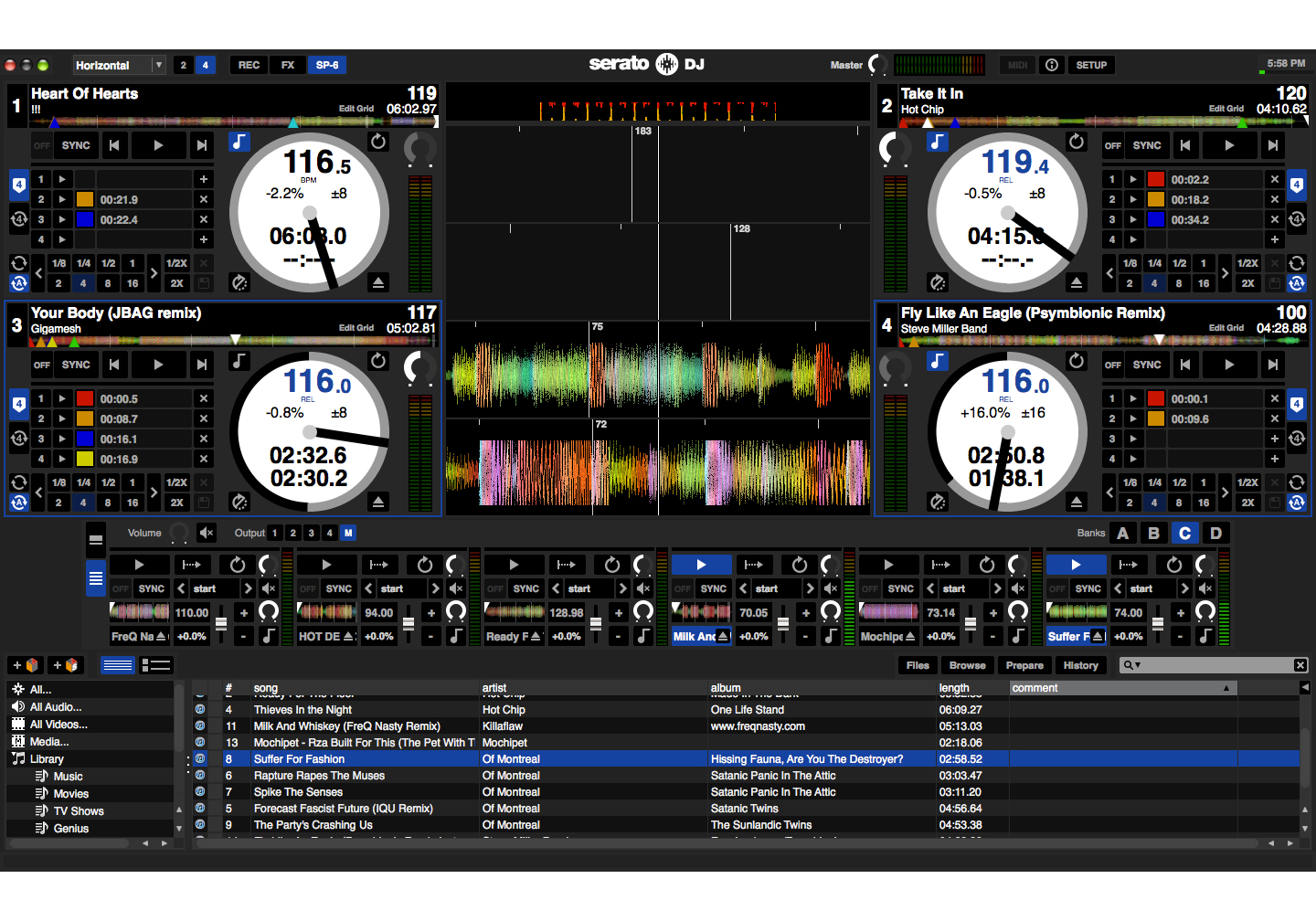Play sample slot FreQ Na
Screen dimensions: 1316x921
pyautogui.click(x=139, y=565)
